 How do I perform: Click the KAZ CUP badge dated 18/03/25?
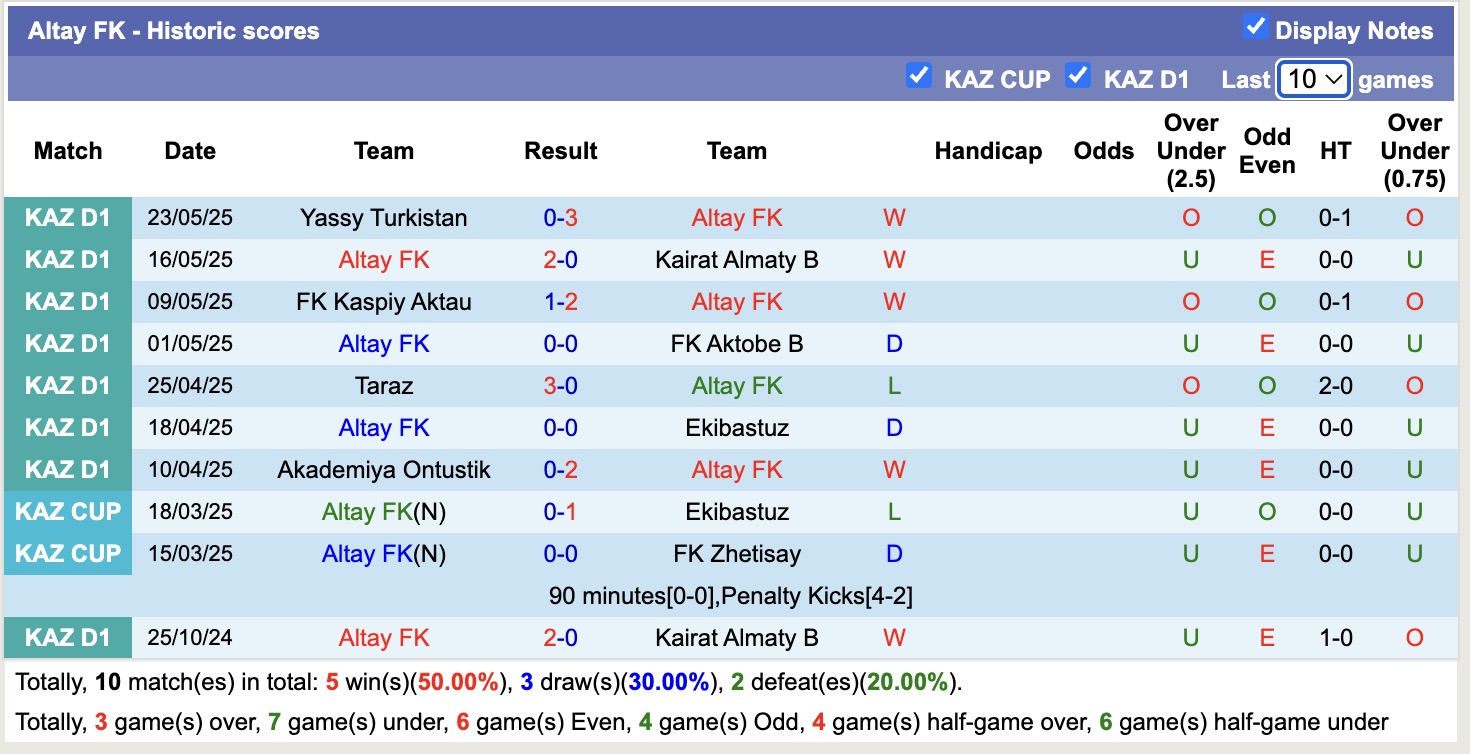(67, 511)
